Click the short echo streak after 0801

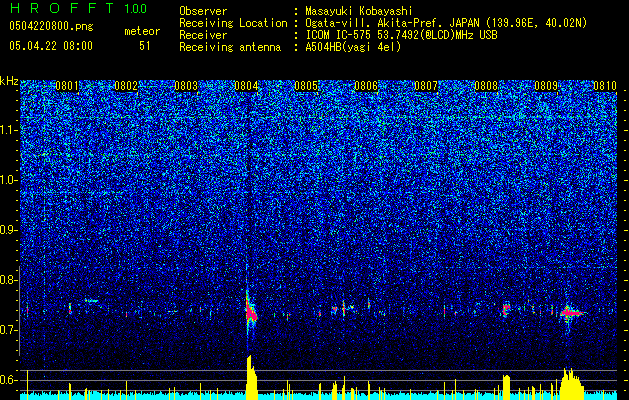(x=91, y=301)
